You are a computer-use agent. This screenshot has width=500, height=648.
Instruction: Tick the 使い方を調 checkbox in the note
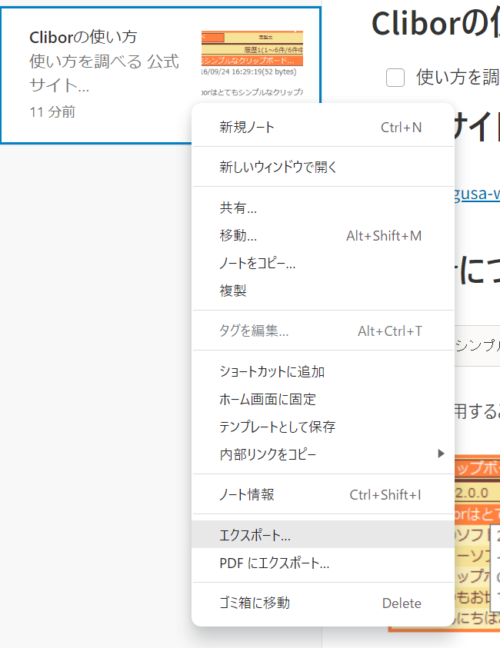(x=395, y=78)
